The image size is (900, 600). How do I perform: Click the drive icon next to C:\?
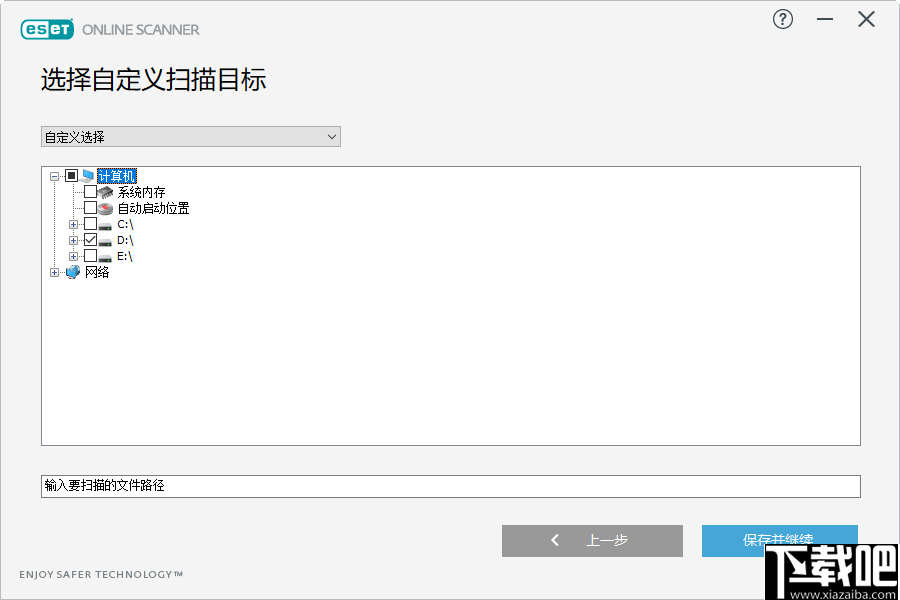pyautogui.click(x=103, y=224)
